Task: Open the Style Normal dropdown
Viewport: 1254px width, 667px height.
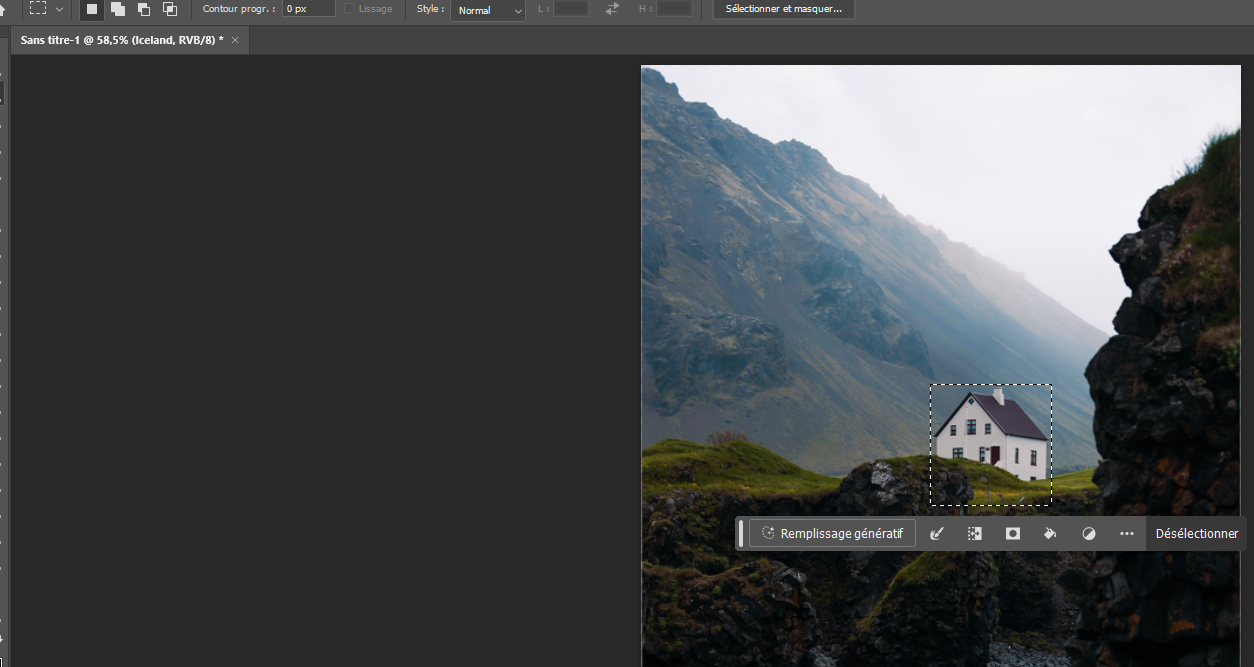Action: (487, 11)
